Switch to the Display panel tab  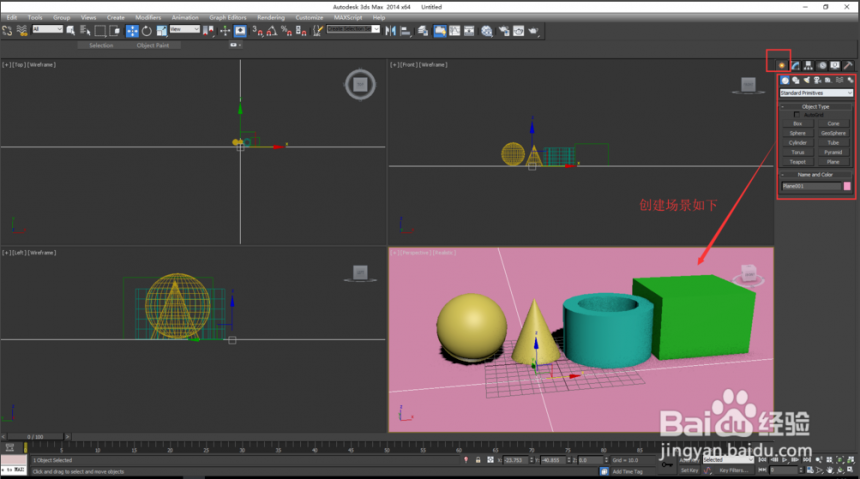click(835, 65)
